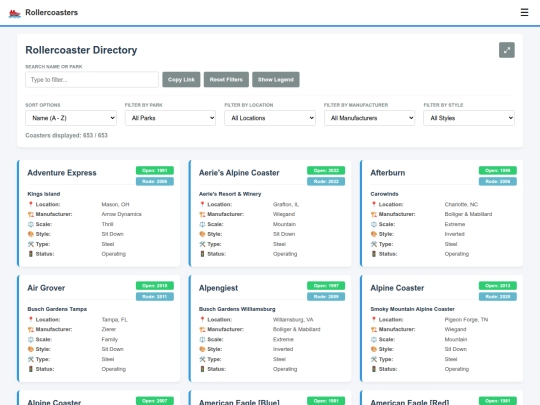Open the hamburger menu
Screen dimensions: 540x405
coord(524,12)
